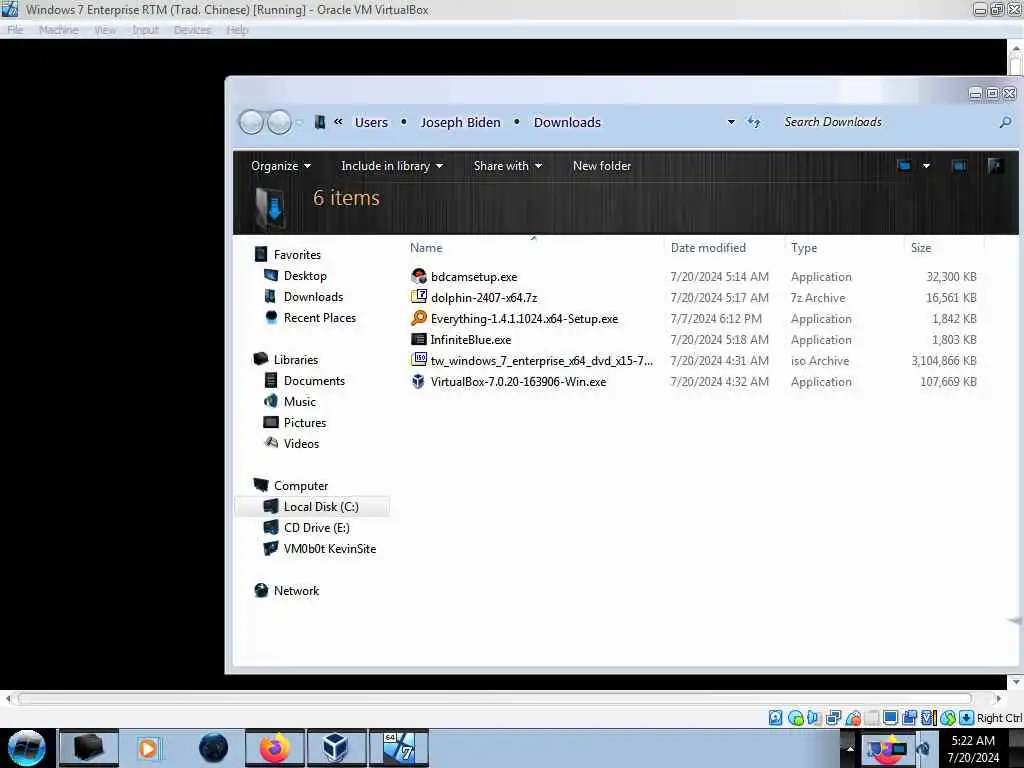Click VirtualBox network activity indicator
Viewport: 1024px width, 768px height.
(833, 718)
